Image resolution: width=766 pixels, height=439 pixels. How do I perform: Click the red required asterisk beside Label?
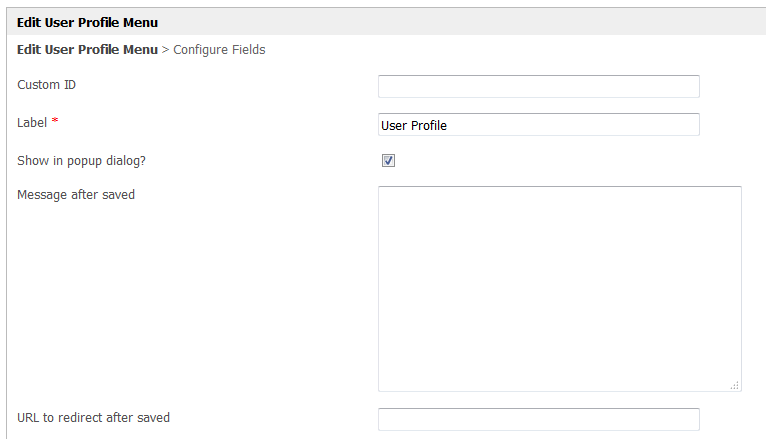(55, 122)
